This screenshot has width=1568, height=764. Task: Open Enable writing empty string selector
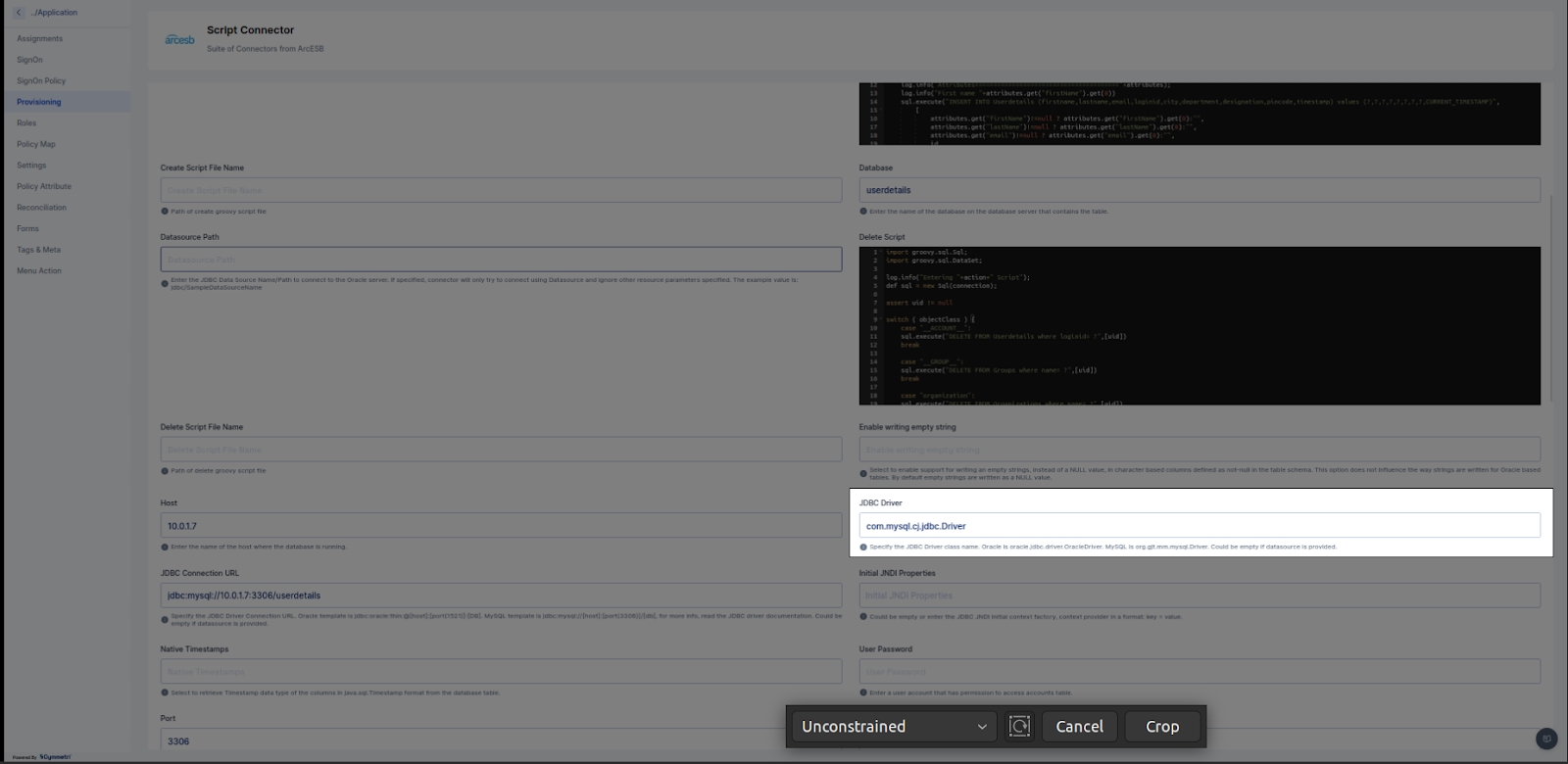click(1199, 450)
